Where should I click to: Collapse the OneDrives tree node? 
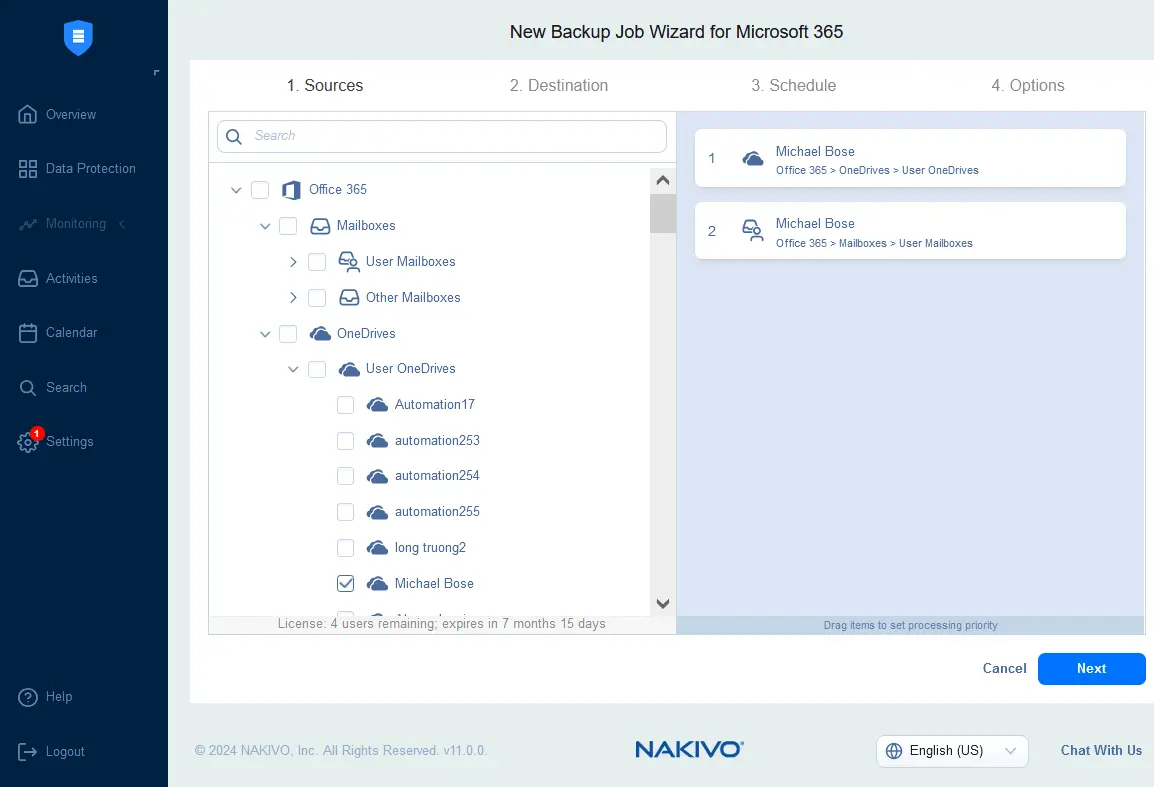[x=265, y=333]
